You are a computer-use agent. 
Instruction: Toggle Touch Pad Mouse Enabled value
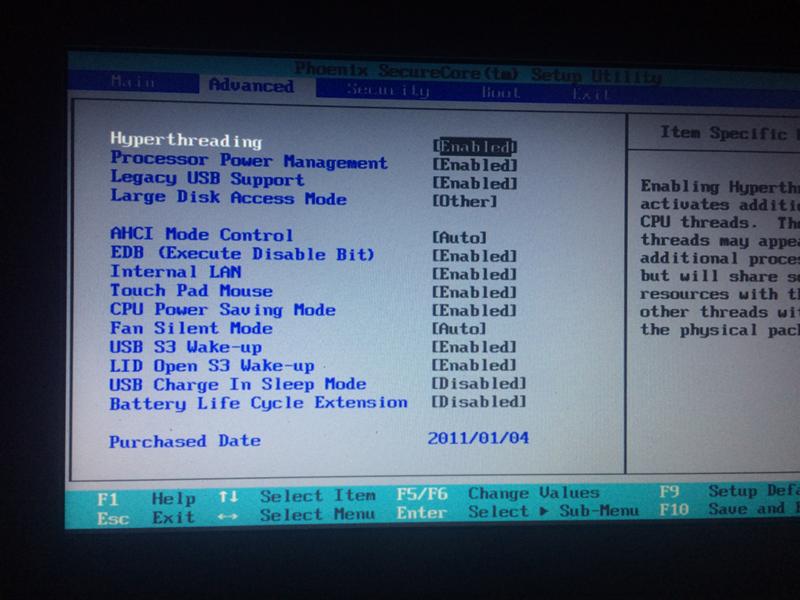(x=475, y=293)
